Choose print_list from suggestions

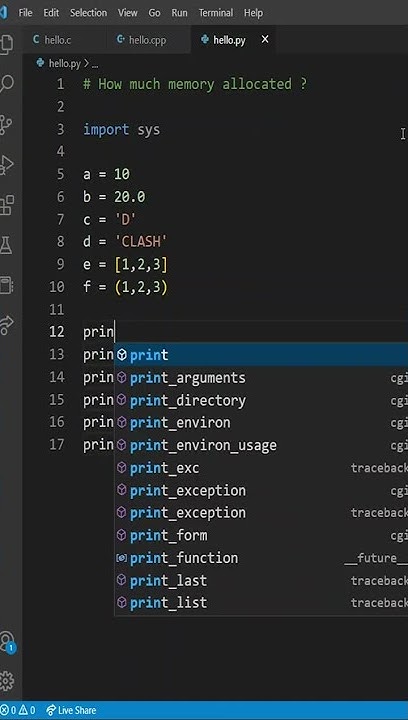pos(261,602)
